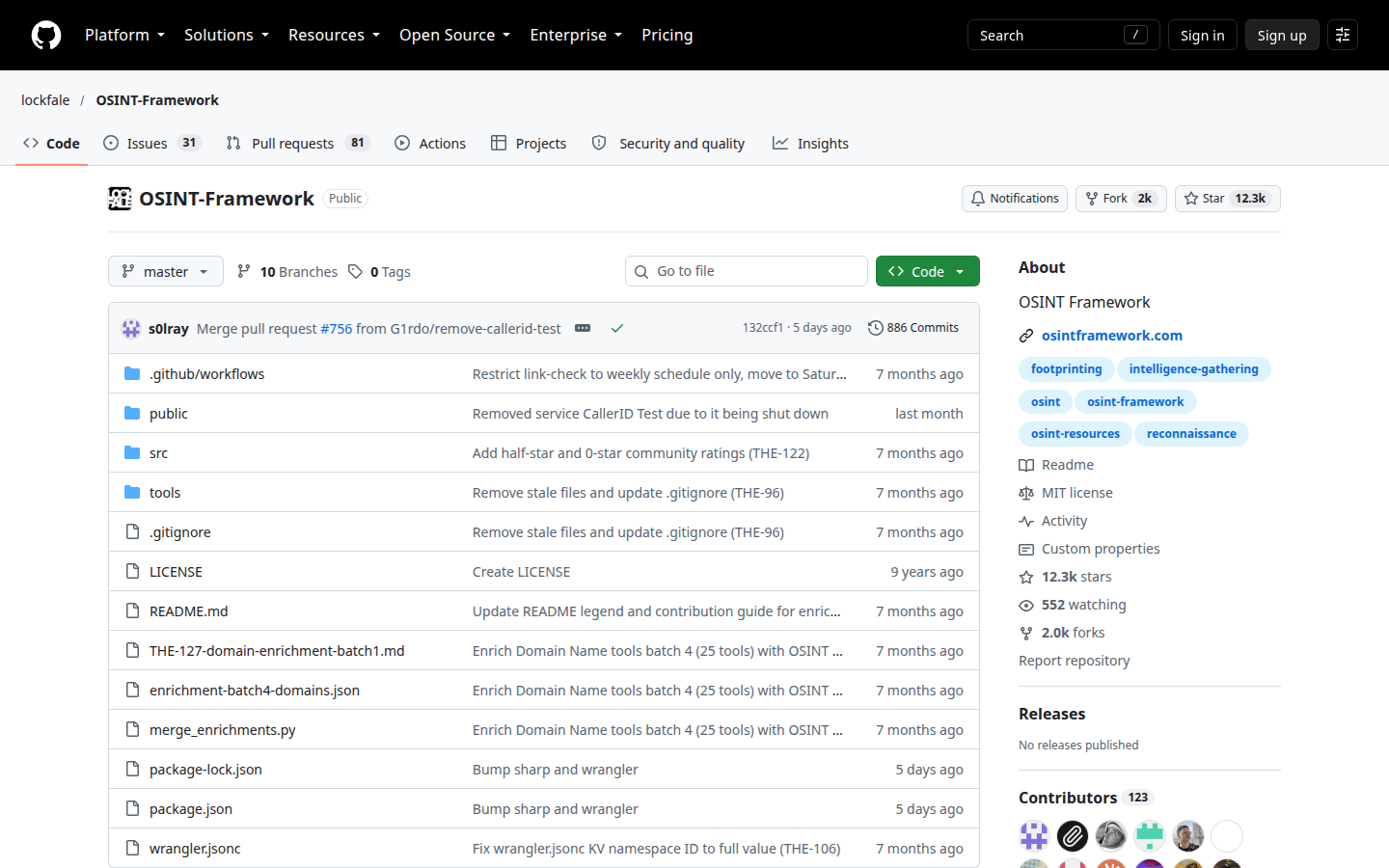Expand the Open Source menu
The height and width of the screenshot is (868, 1389).
[x=455, y=35]
